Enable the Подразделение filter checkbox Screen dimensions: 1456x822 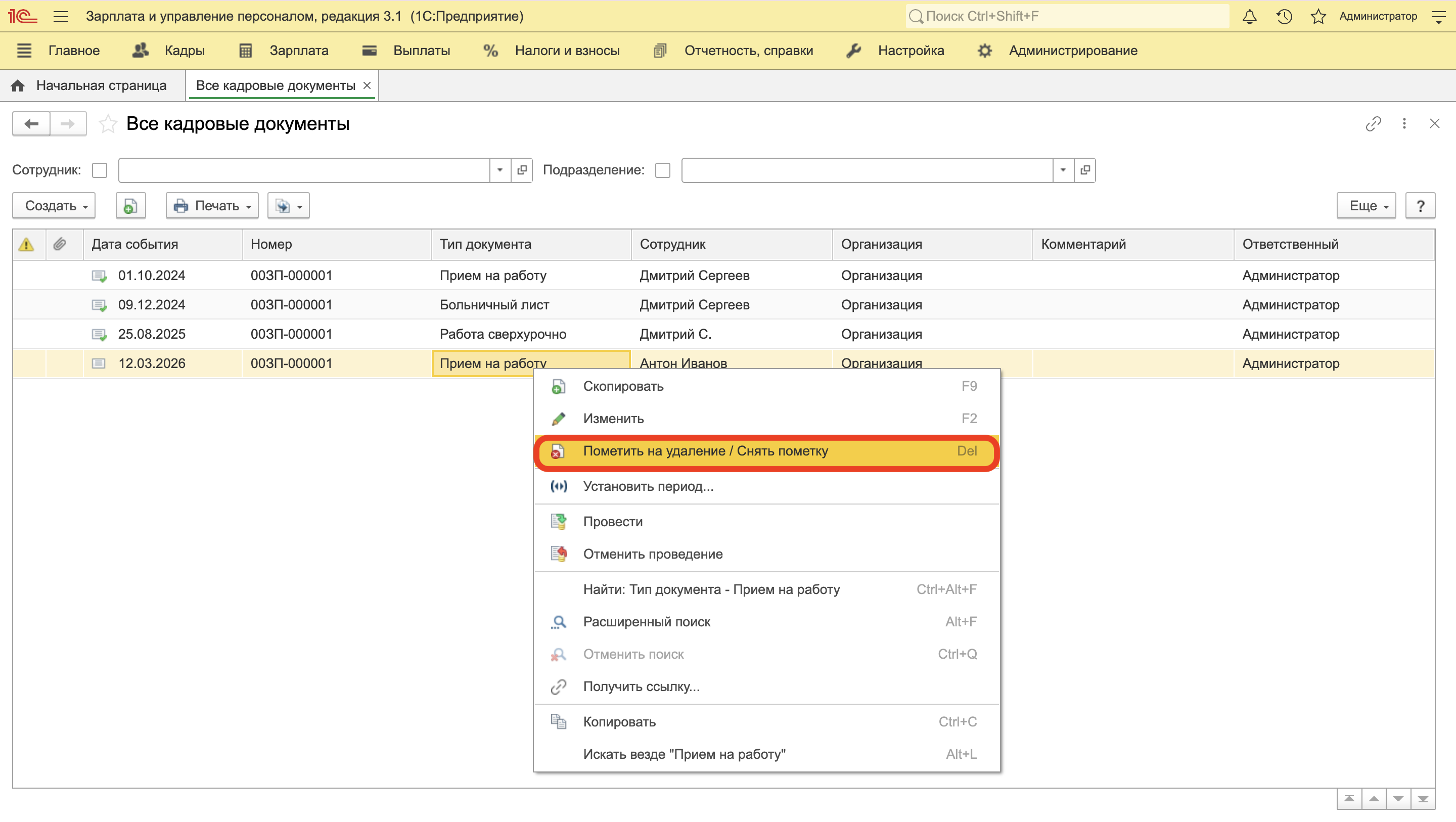point(662,170)
